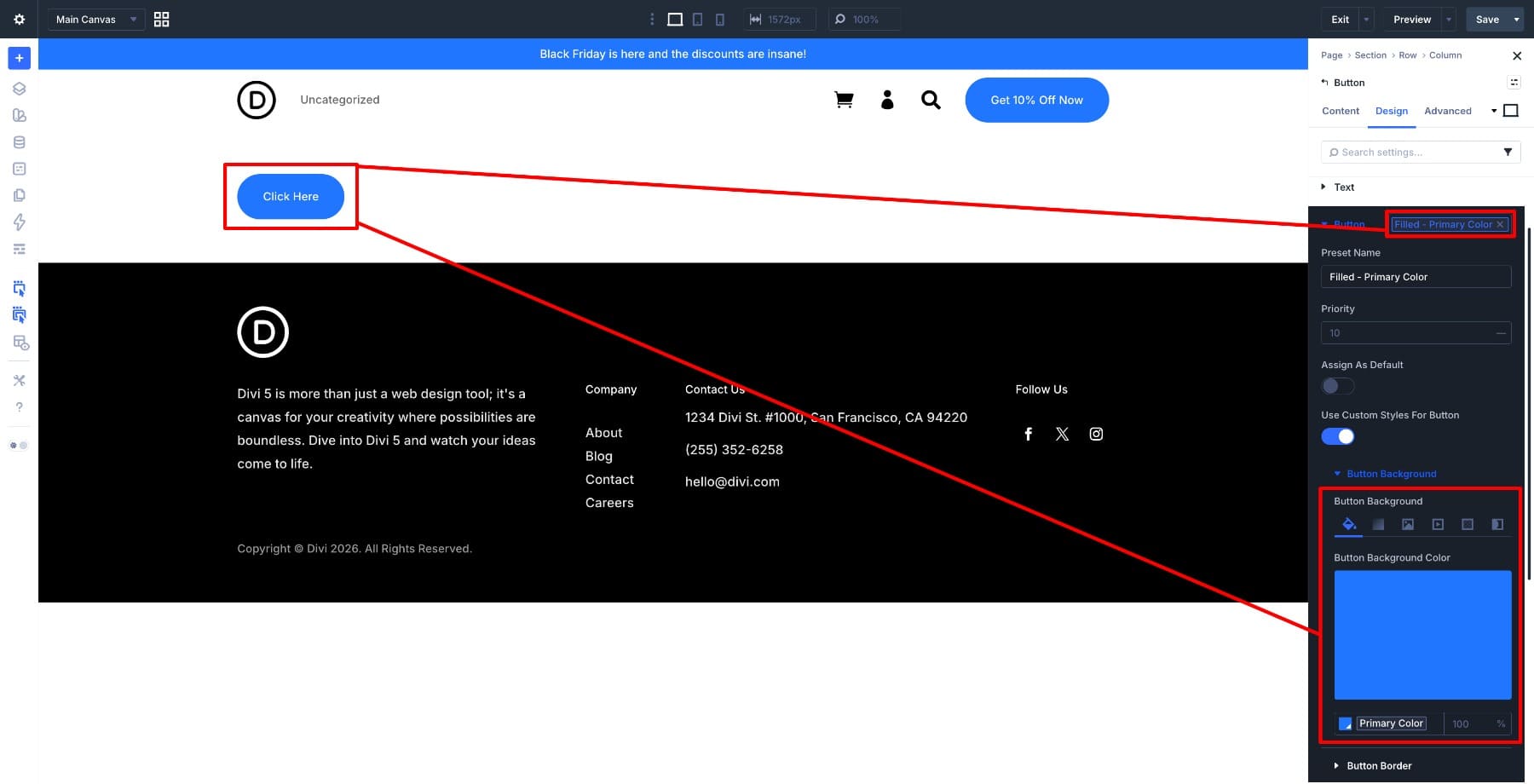1534x784 pixels.
Task: Open design variables palette icon in sidebar
Action: (19, 115)
